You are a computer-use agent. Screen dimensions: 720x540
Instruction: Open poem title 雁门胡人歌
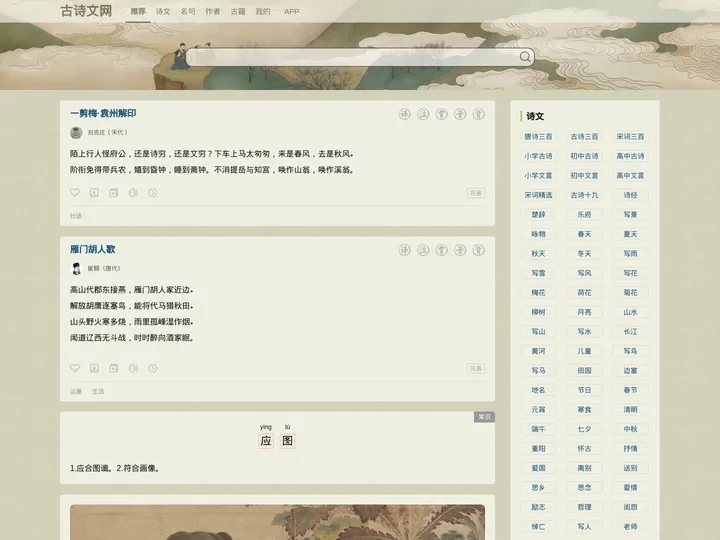coord(93,249)
